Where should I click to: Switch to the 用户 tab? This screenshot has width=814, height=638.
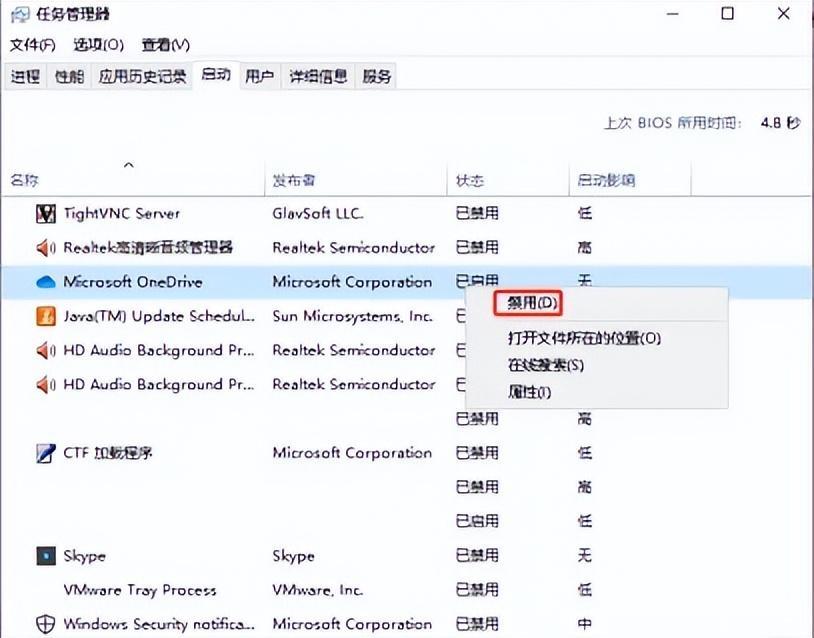point(260,77)
